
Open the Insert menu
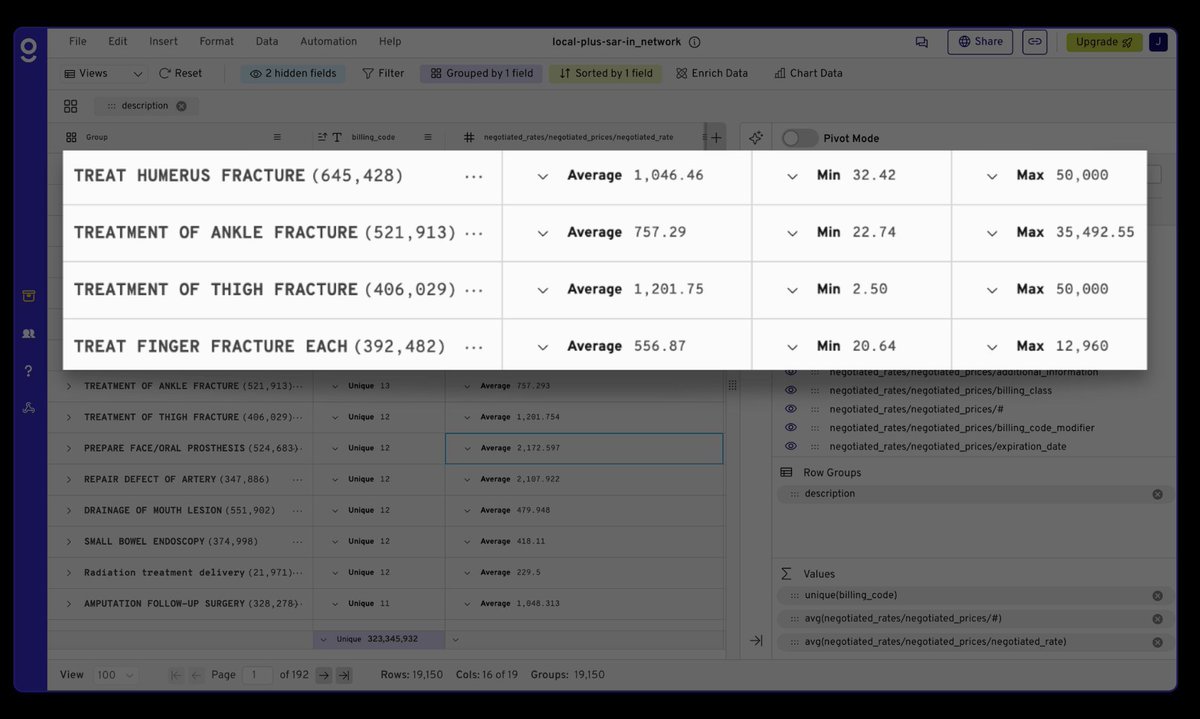tap(163, 42)
